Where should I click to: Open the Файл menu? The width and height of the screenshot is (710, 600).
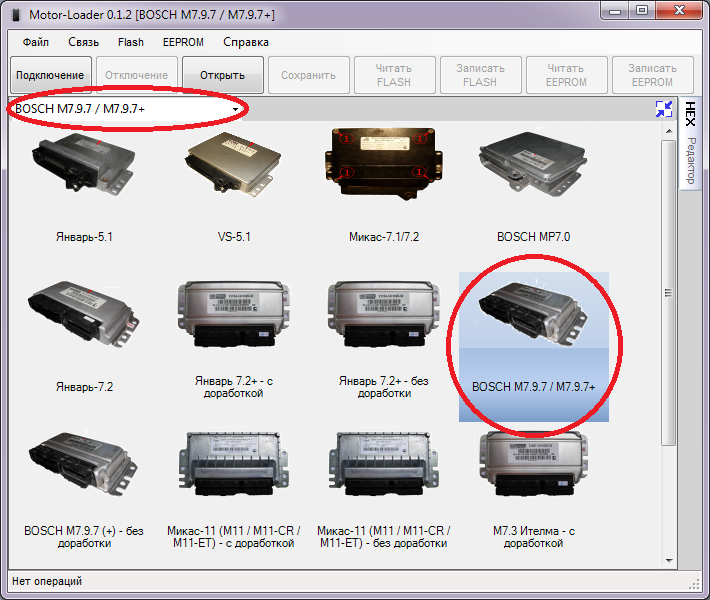(x=36, y=42)
